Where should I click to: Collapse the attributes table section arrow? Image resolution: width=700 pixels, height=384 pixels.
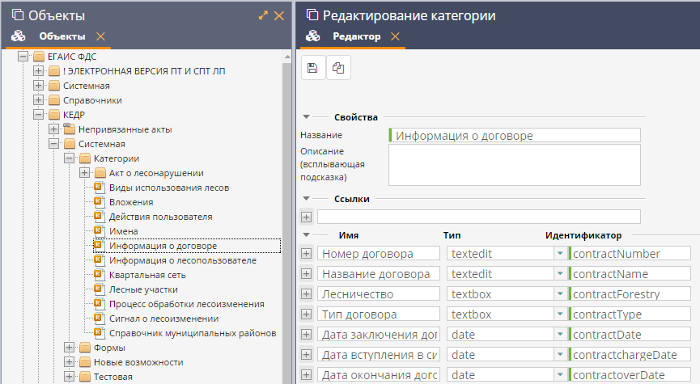[306, 235]
